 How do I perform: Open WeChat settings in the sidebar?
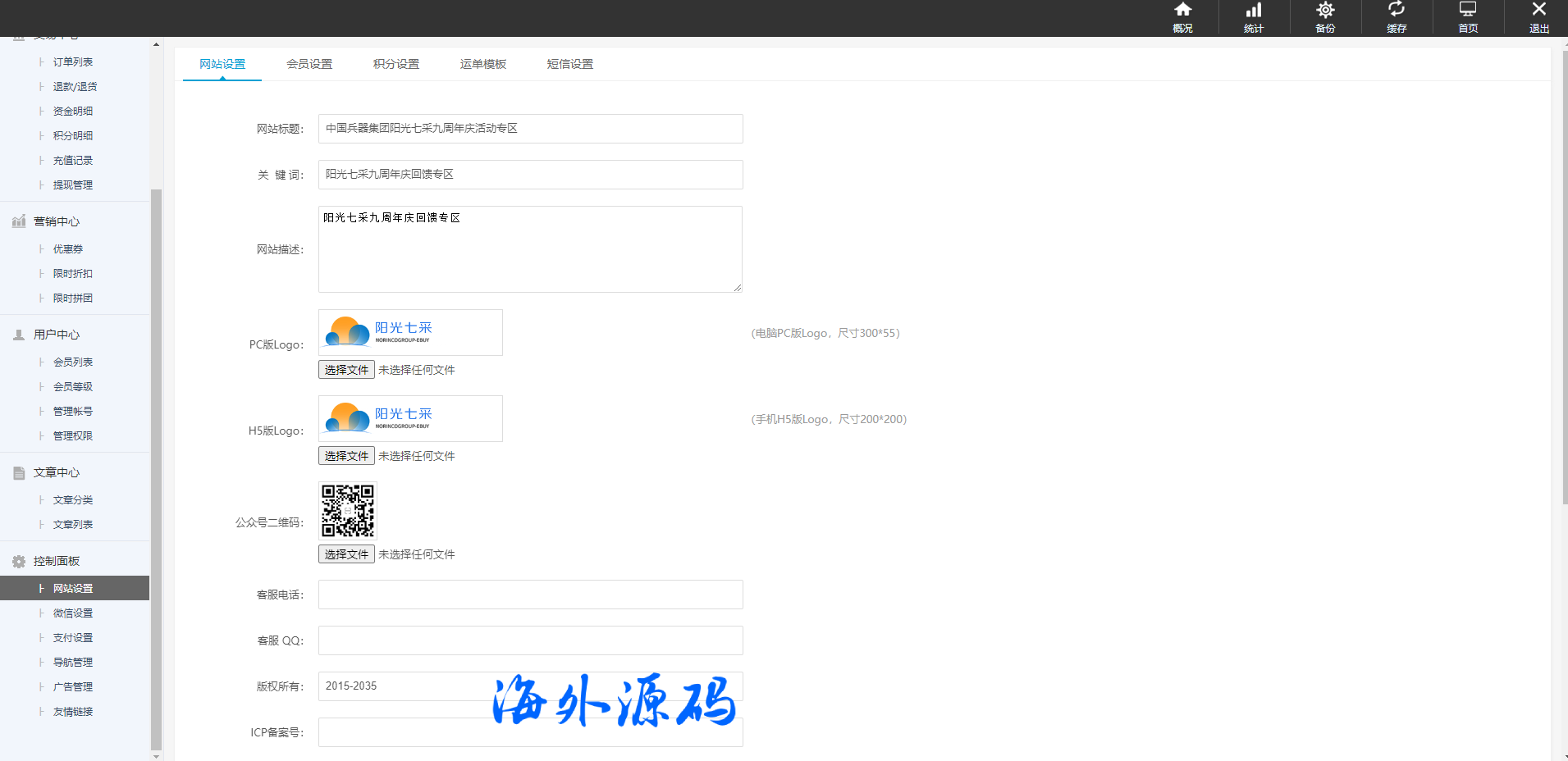click(73, 613)
